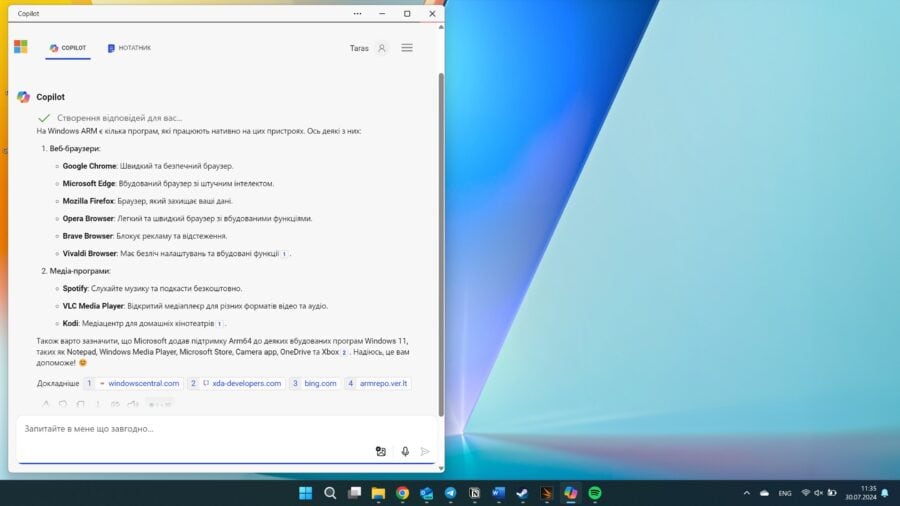This screenshot has height=506, width=900.
Task: Open the clock and date 11:35
Action: point(861,493)
